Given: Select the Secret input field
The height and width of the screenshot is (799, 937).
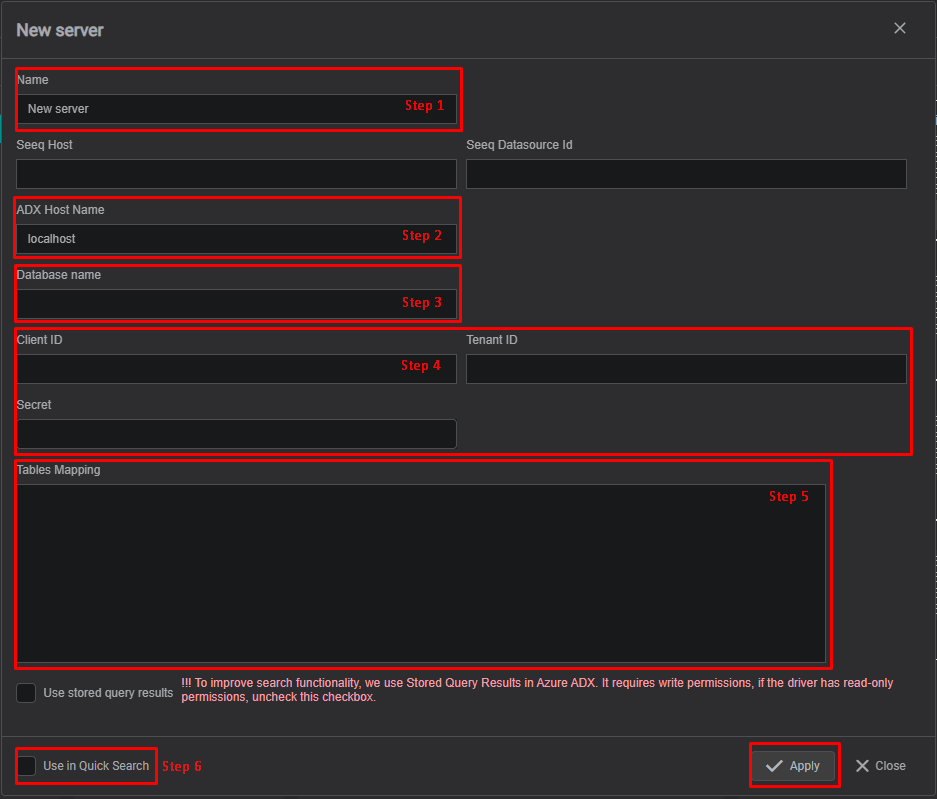Looking at the screenshot, I should 236,433.
